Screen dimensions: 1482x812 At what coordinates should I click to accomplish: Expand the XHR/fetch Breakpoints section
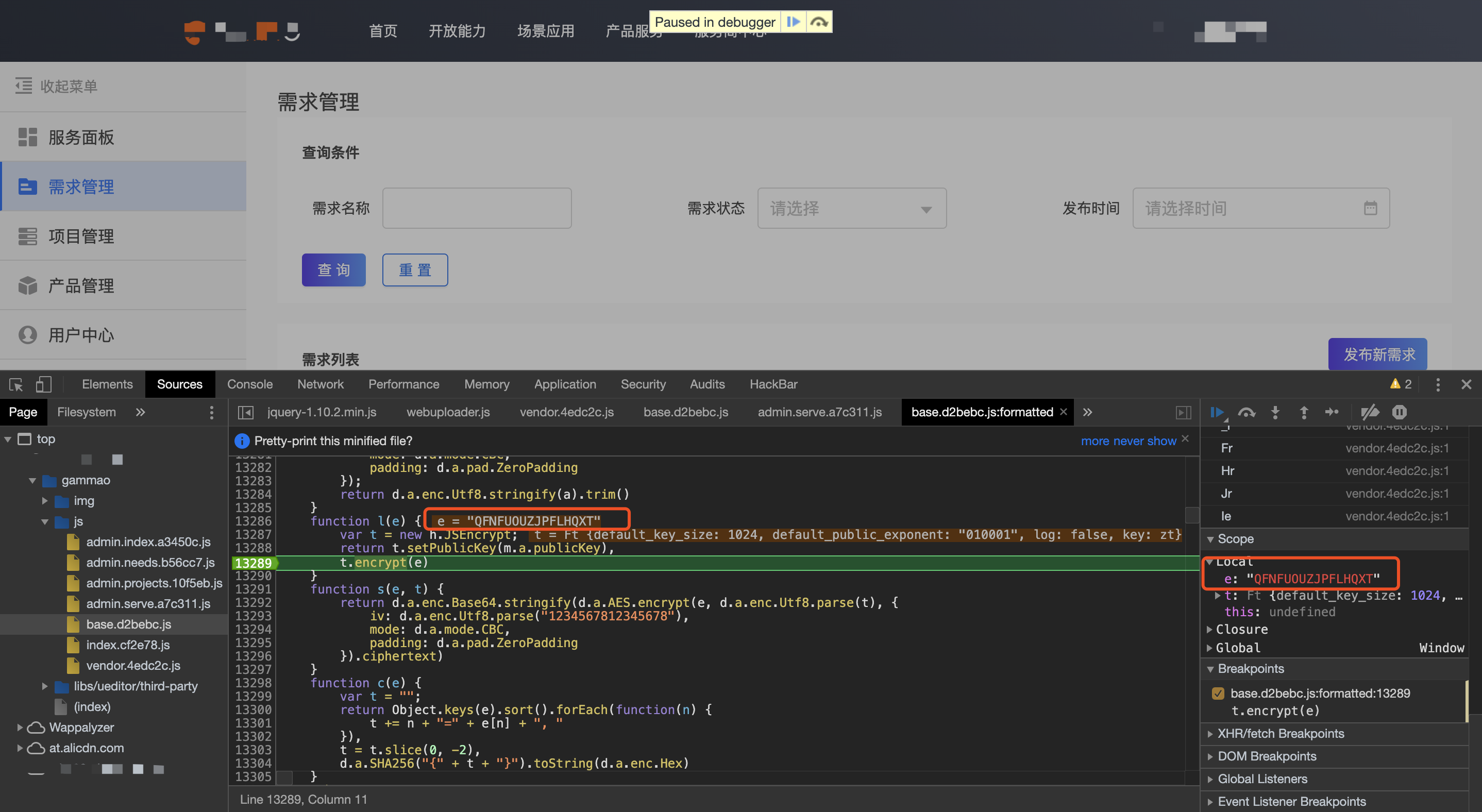click(x=1281, y=733)
